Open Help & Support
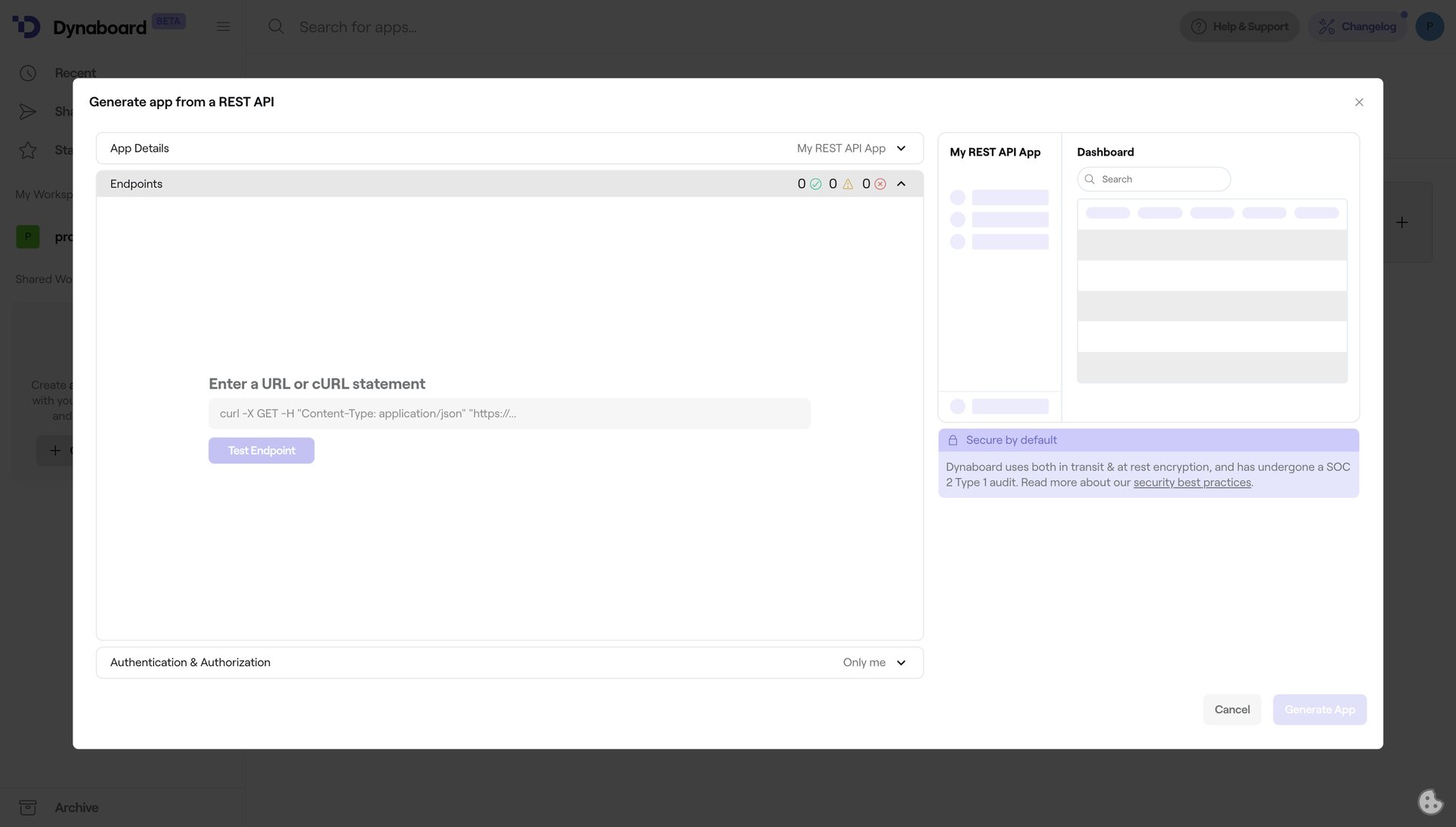Screen dimensions: 1456x827 click(1239, 26)
